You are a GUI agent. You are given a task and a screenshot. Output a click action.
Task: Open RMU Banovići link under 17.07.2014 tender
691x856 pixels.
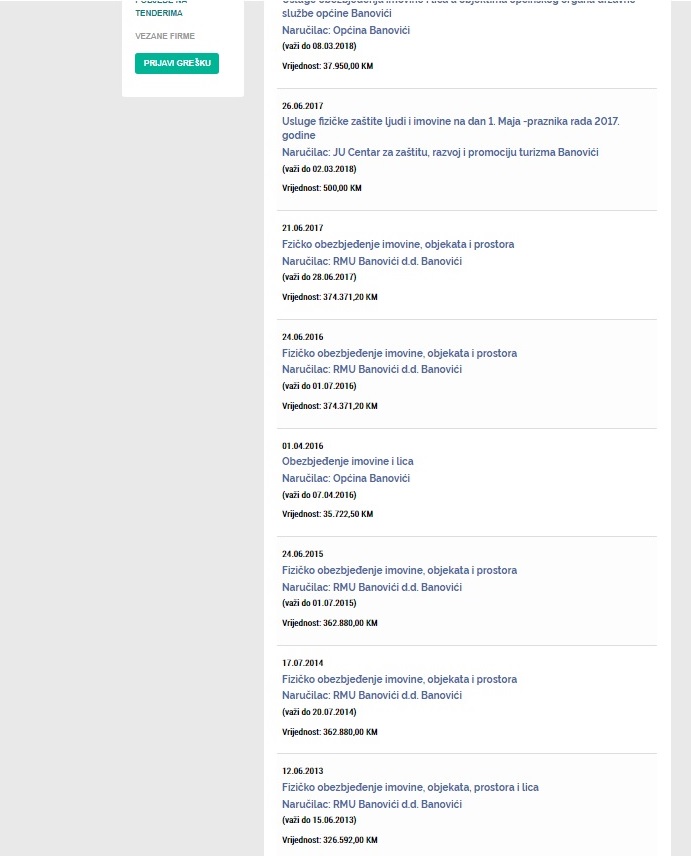372,696
